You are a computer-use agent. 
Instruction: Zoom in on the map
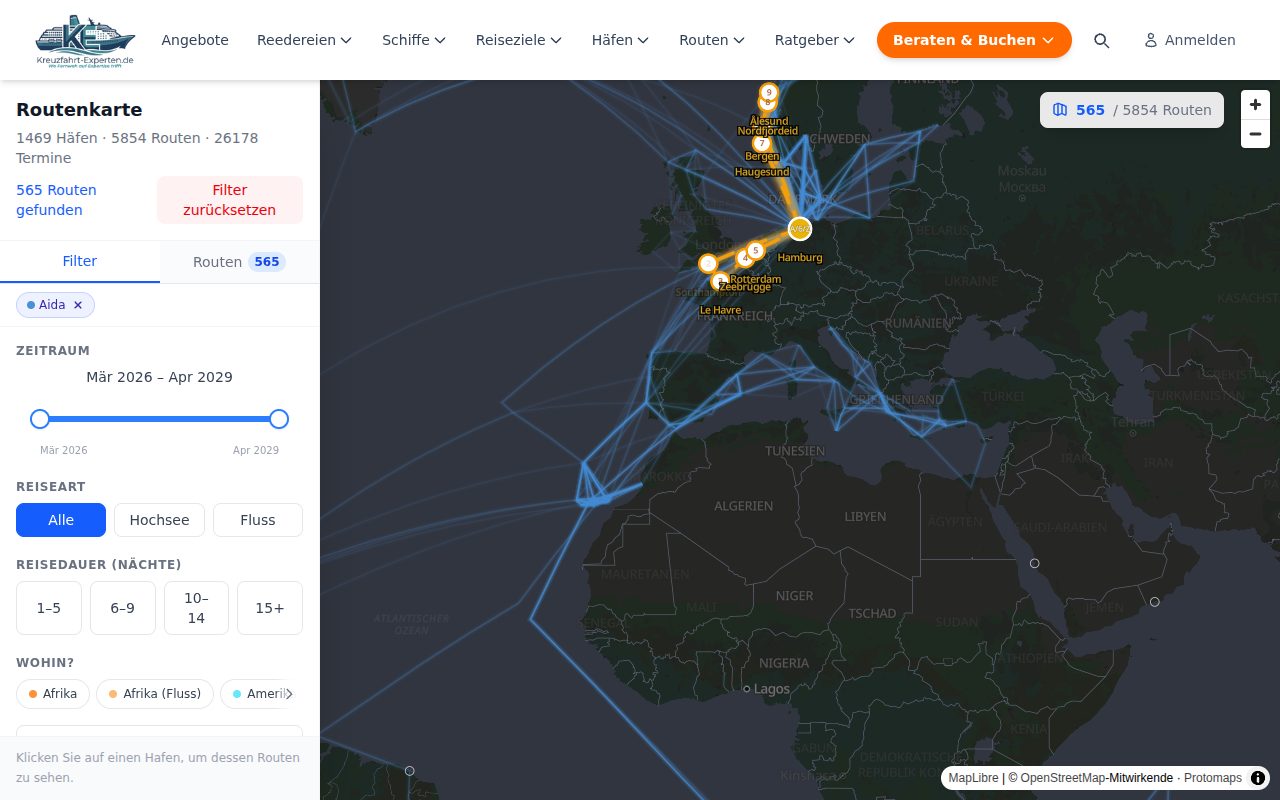[x=1255, y=105]
